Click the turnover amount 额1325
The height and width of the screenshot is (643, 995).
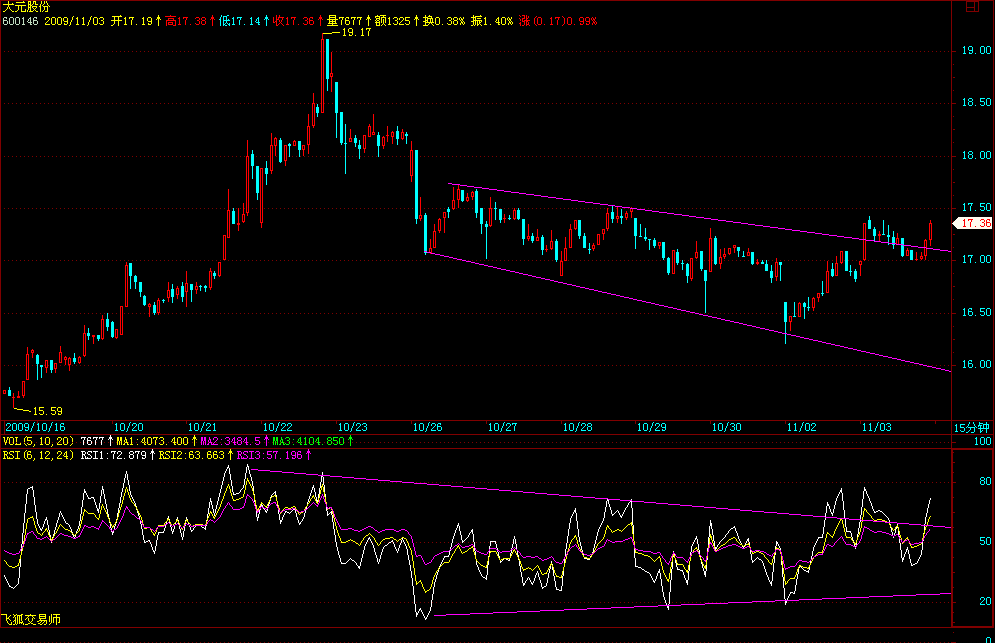pos(393,21)
